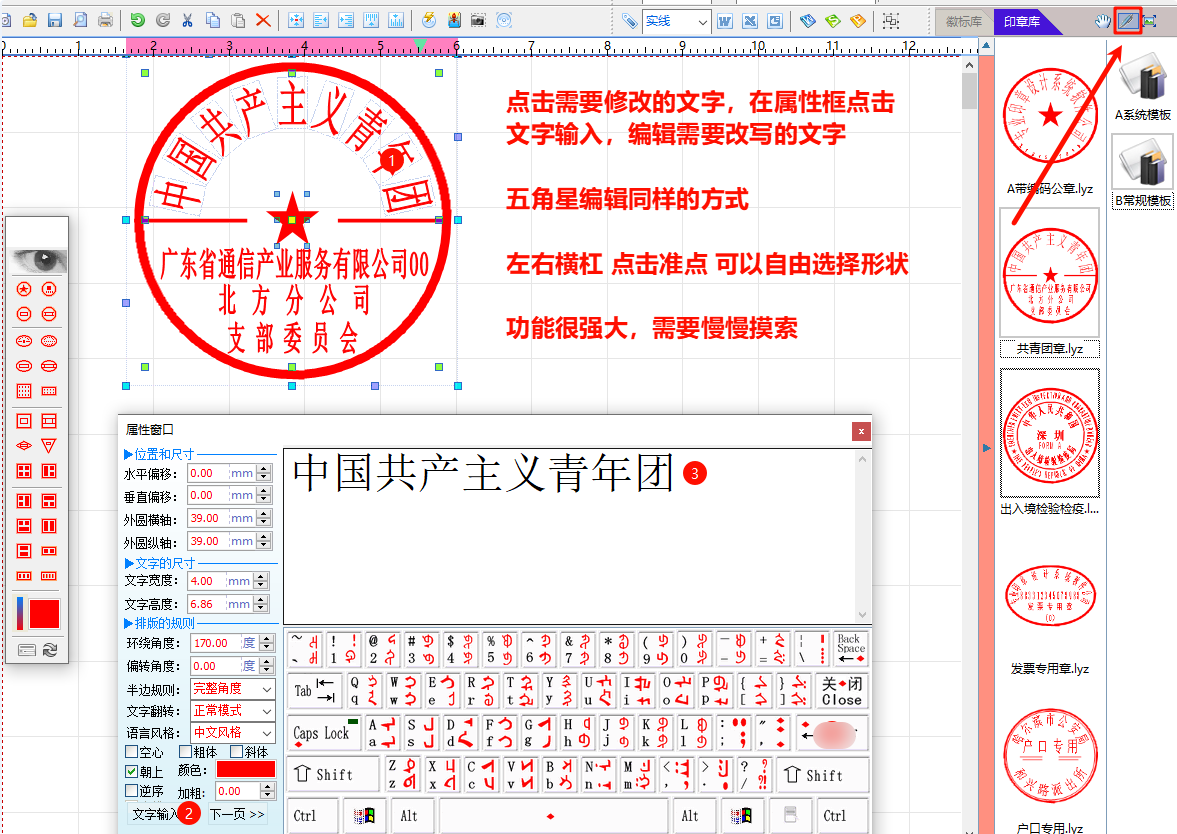
Task: Click the canvas vertical scrollbar up arrow
Action: pos(969,65)
